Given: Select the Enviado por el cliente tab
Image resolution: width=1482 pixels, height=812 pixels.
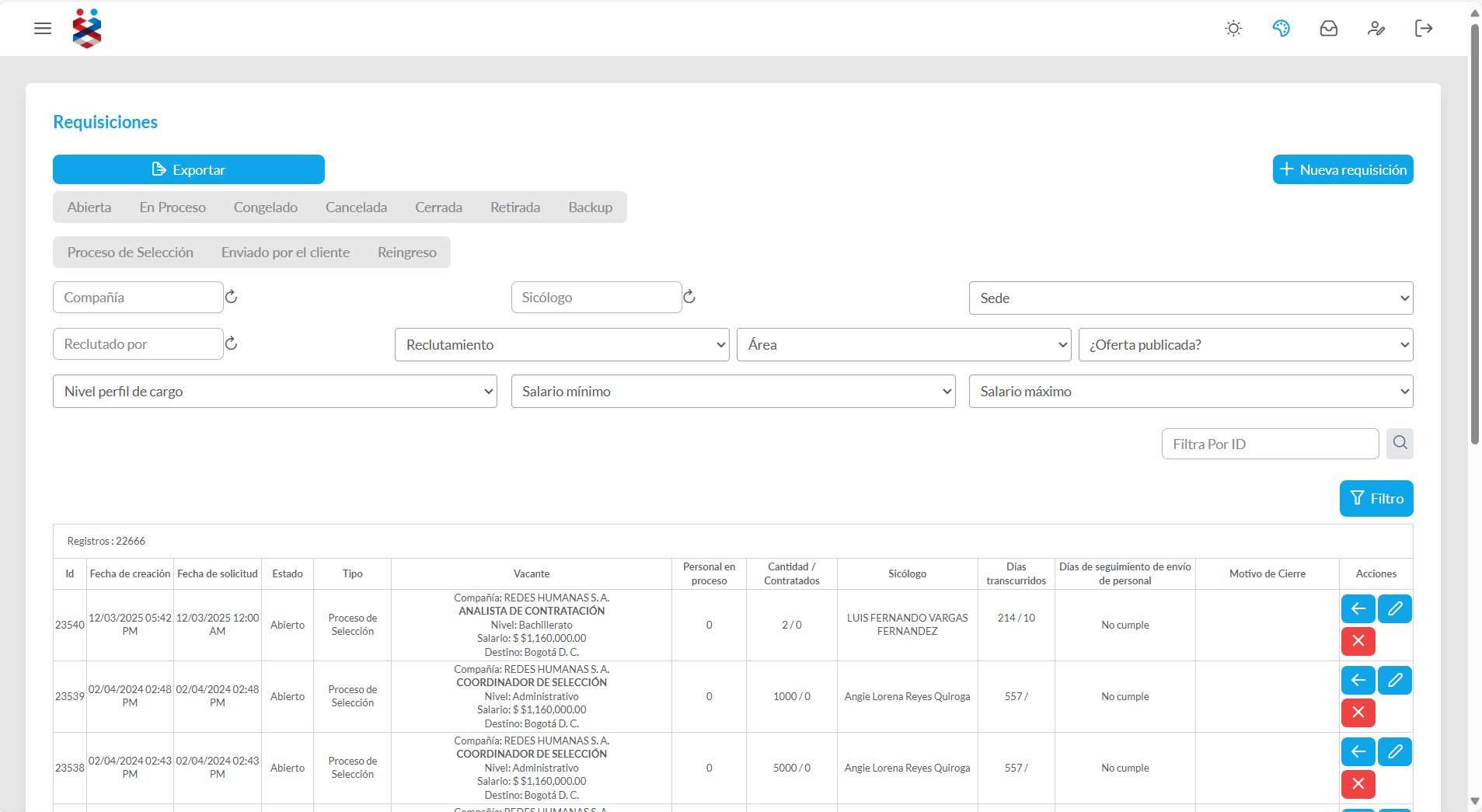Looking at the screenshot, I should click(285, 253).
